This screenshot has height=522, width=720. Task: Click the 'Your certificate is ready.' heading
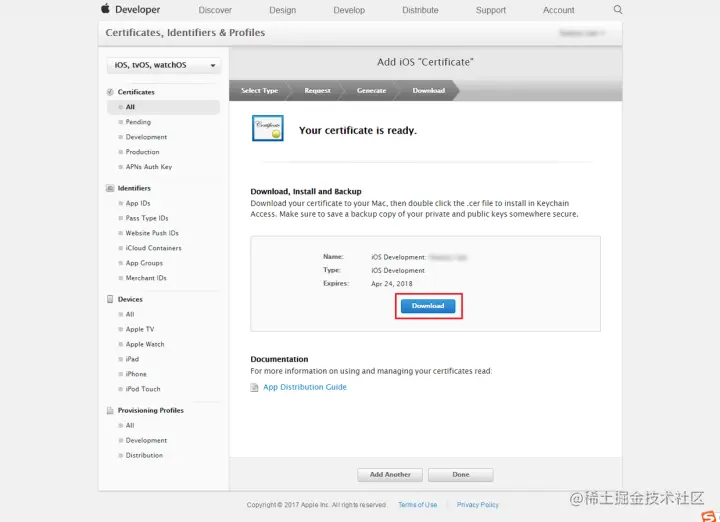[358, 130]
